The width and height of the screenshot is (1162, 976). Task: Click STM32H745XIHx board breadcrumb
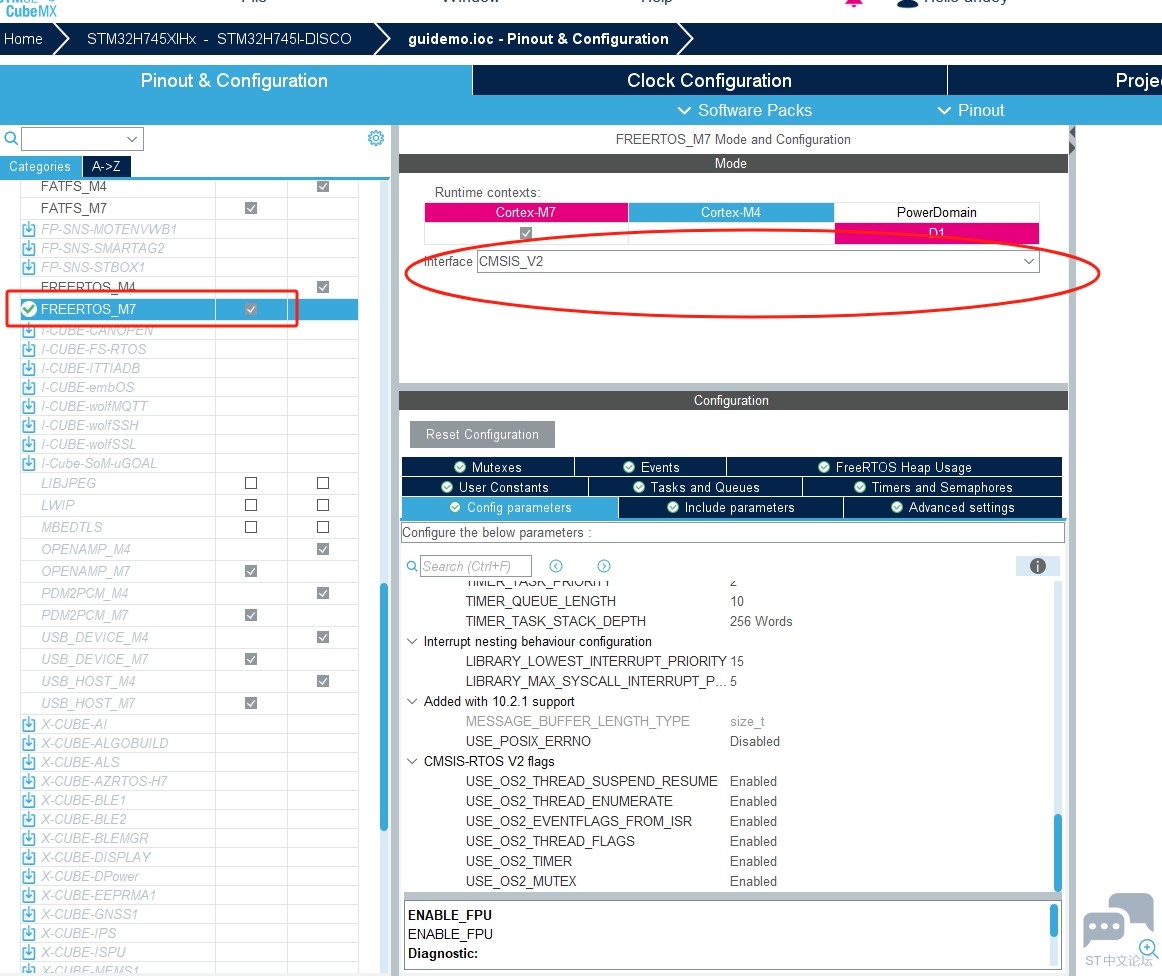click(219, 39)
